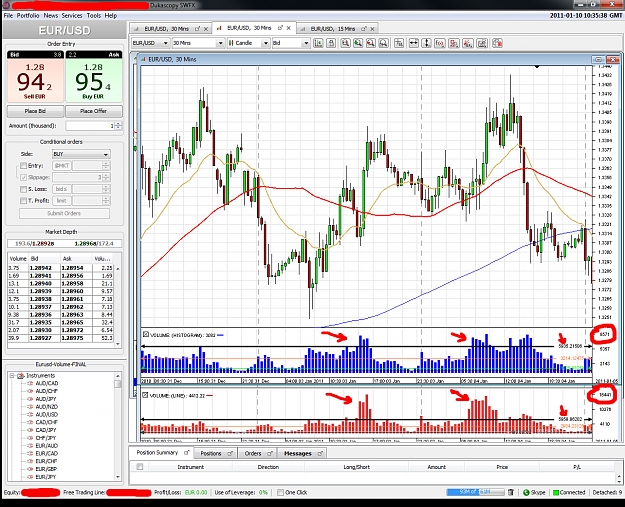Screen dimensions: 625x507
Task: Open the Portfolio menu
Action: (28, 16)
